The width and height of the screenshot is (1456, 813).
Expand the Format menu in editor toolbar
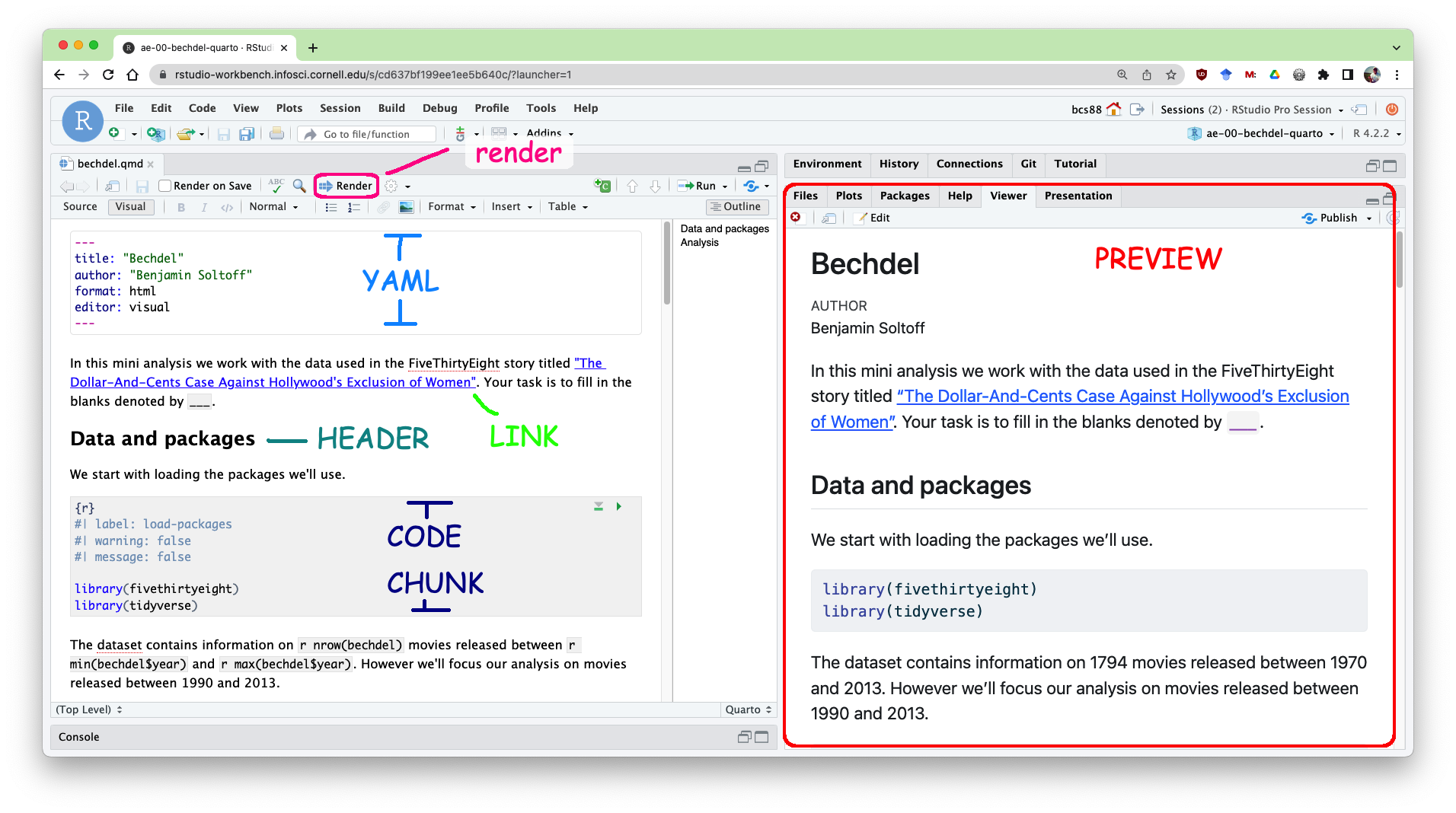[451, 206]
